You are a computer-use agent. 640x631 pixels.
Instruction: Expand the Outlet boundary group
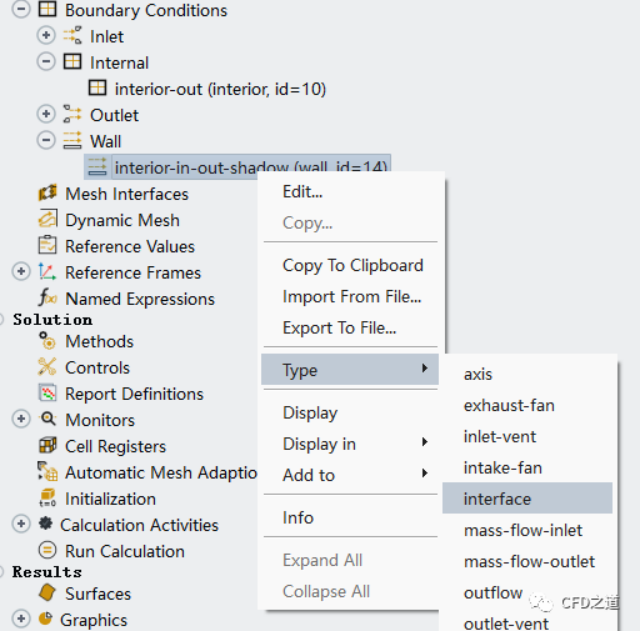(46, 115)
